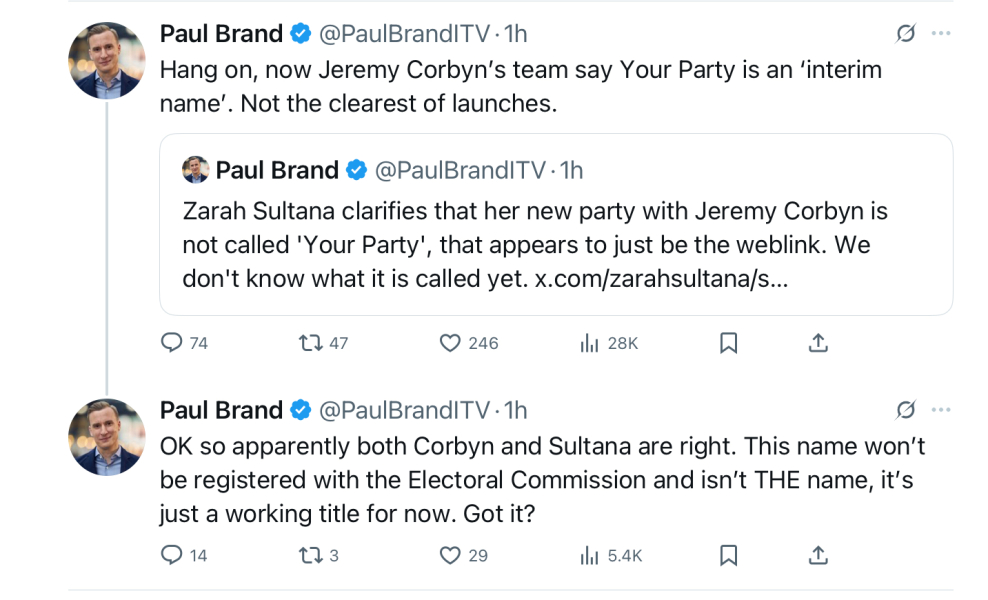988x600 pixels.
Task: Bookmark the top tweet
Action: (728, 342)
